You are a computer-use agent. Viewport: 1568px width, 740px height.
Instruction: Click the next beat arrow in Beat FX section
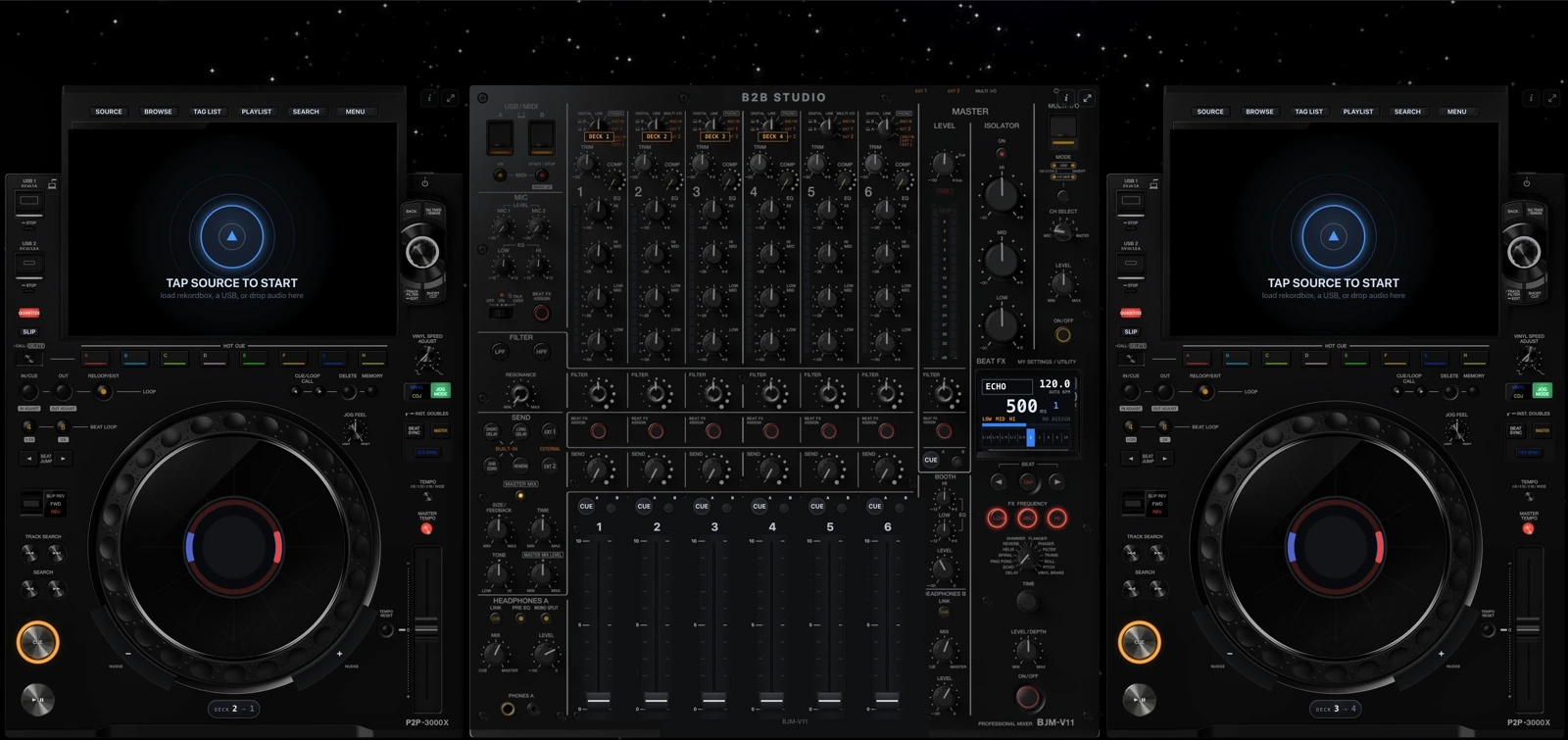pos(1056,482)
